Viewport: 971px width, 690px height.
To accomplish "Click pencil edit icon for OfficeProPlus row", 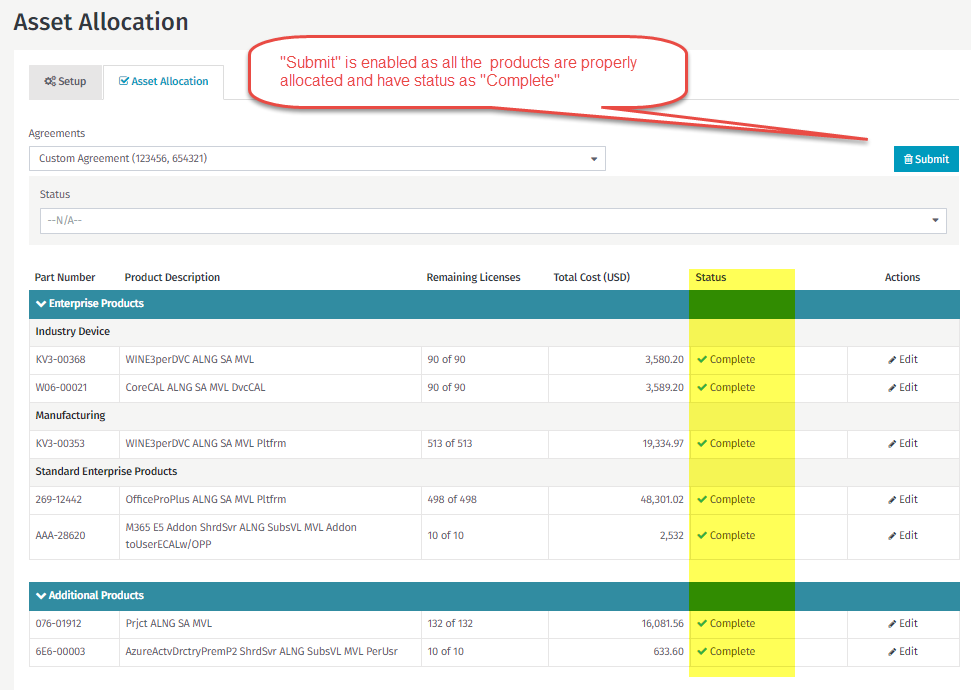I will (x=892, y=500).
